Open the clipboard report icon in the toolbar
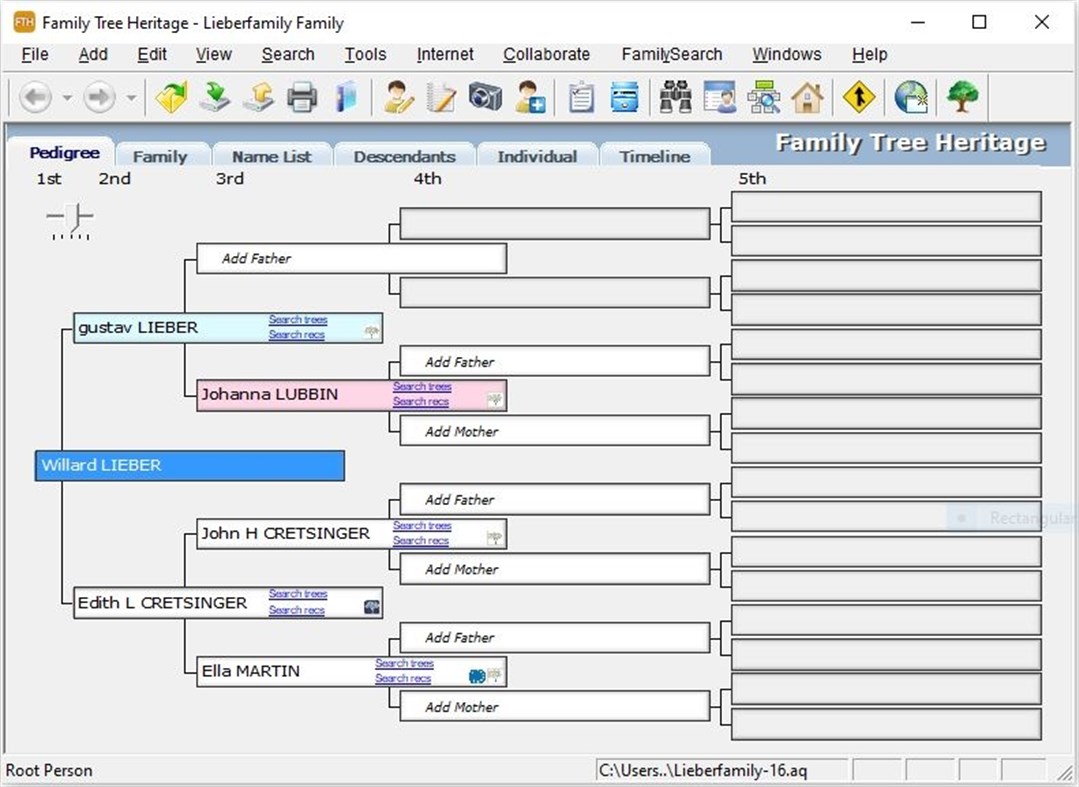This screenshot has width=1079, height=787. (x=583, y=97)
